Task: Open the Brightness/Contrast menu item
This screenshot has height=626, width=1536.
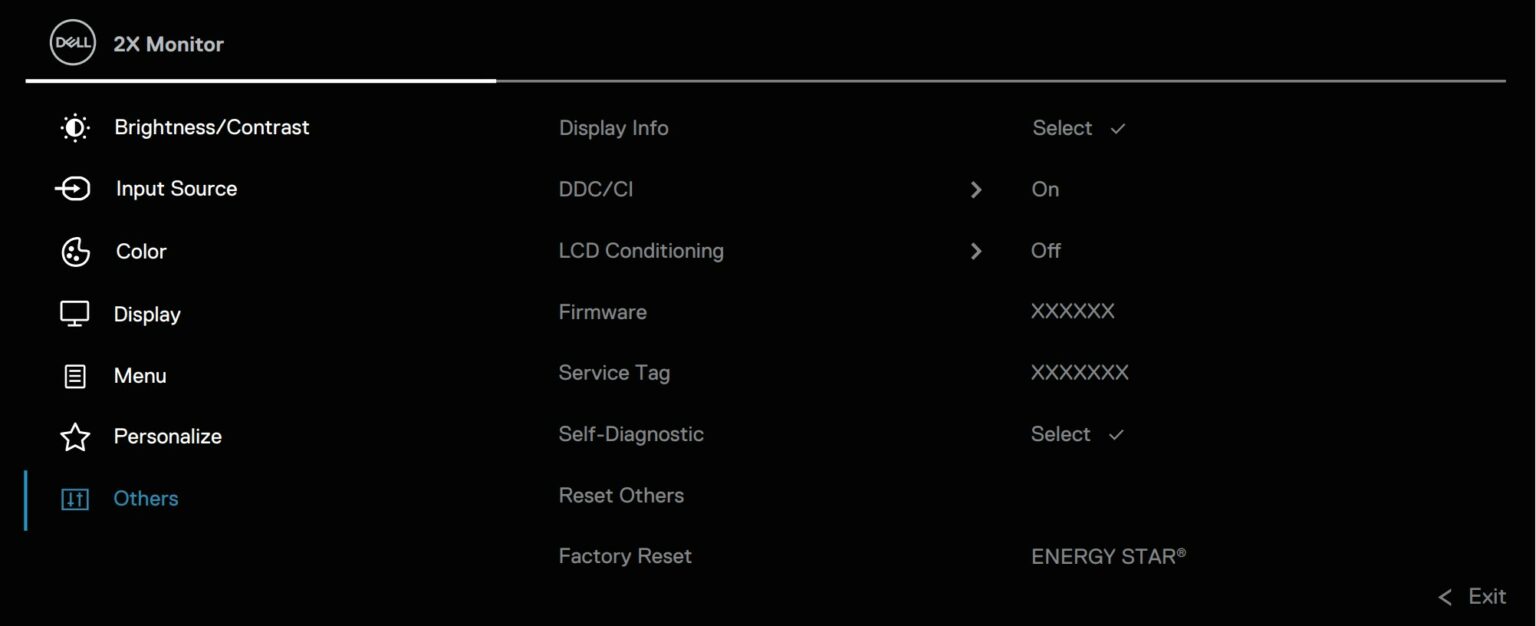Action: coord(211,128)
